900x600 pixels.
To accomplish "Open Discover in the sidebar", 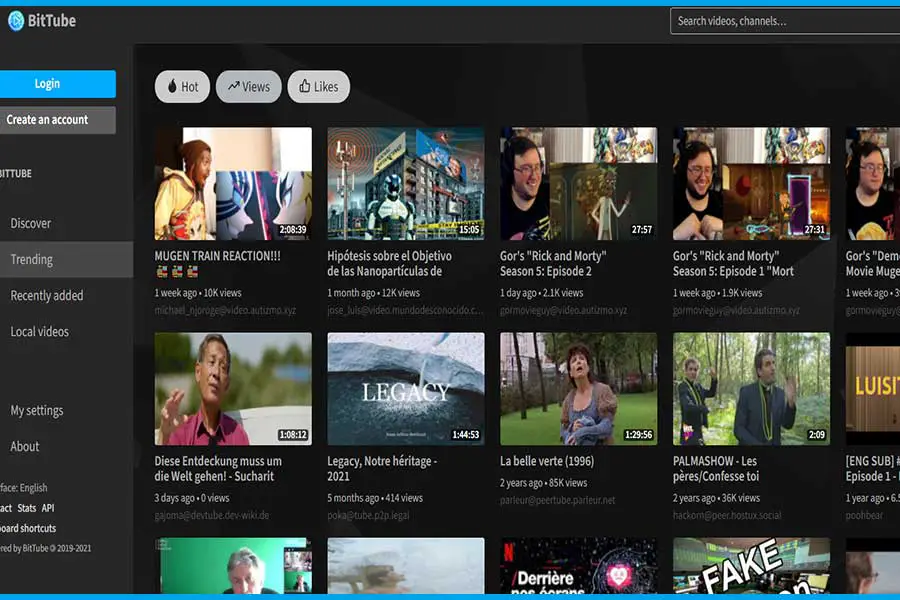I will [x=30, y=223].
